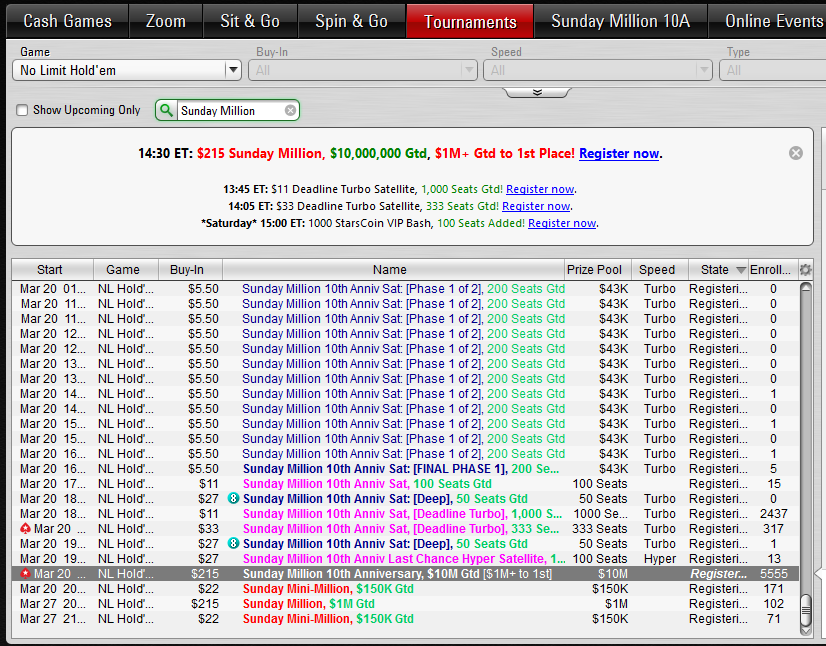Click in the Sunday Million search field
Viewport: 826px width, 646px height.
click(x=231, y=111)
